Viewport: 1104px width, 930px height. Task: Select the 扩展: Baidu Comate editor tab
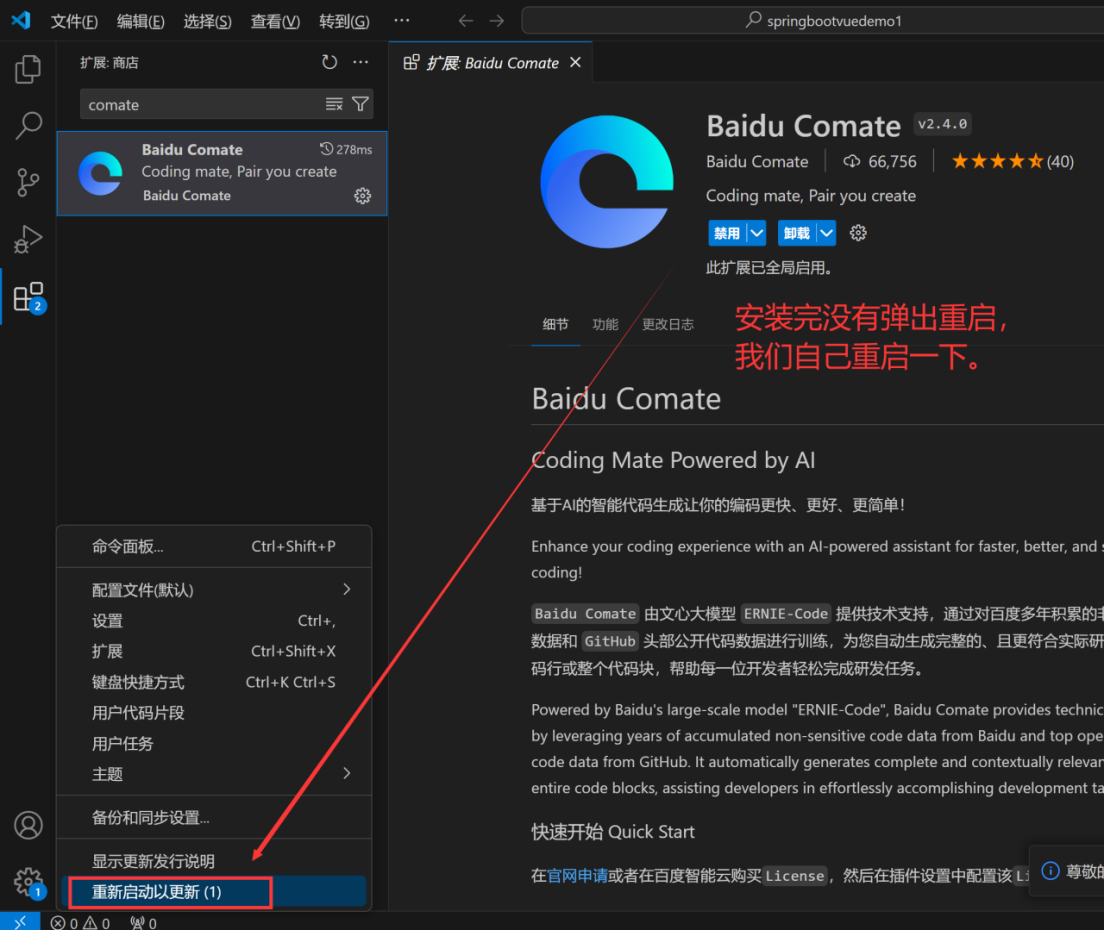(491, 63)
